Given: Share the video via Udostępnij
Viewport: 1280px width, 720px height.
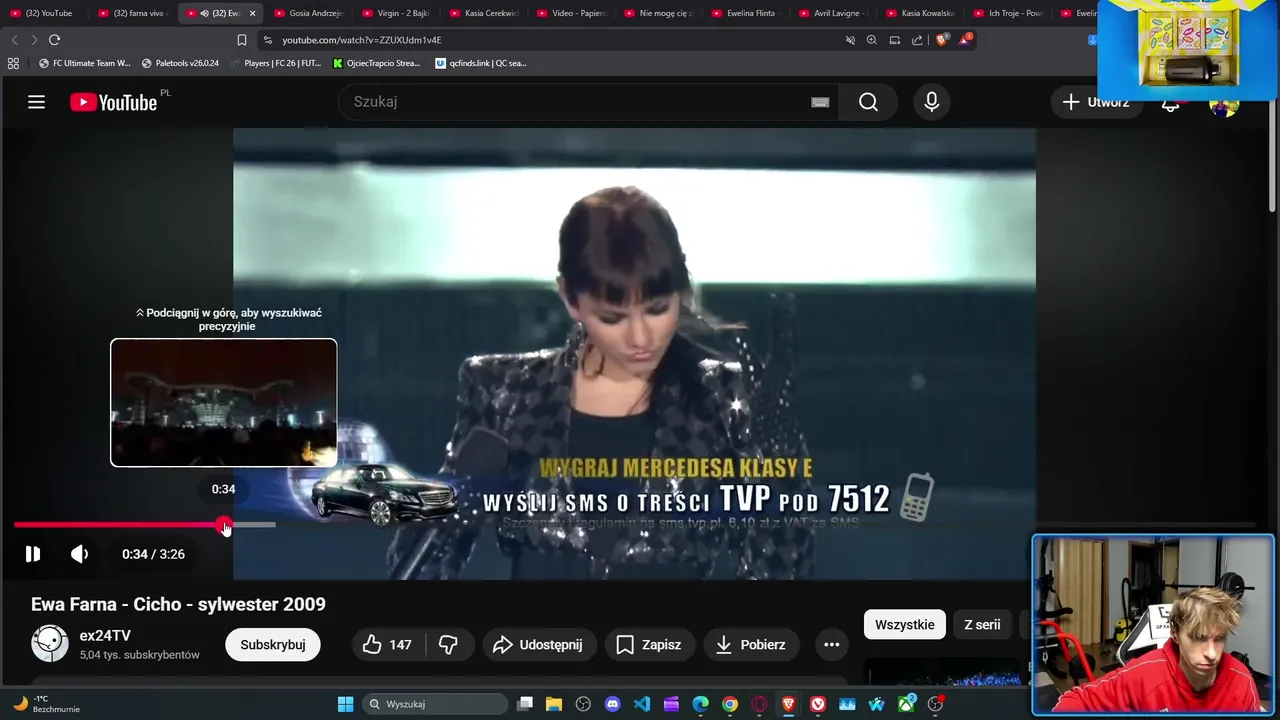Looking at the screenshot, I should (538, 645).
